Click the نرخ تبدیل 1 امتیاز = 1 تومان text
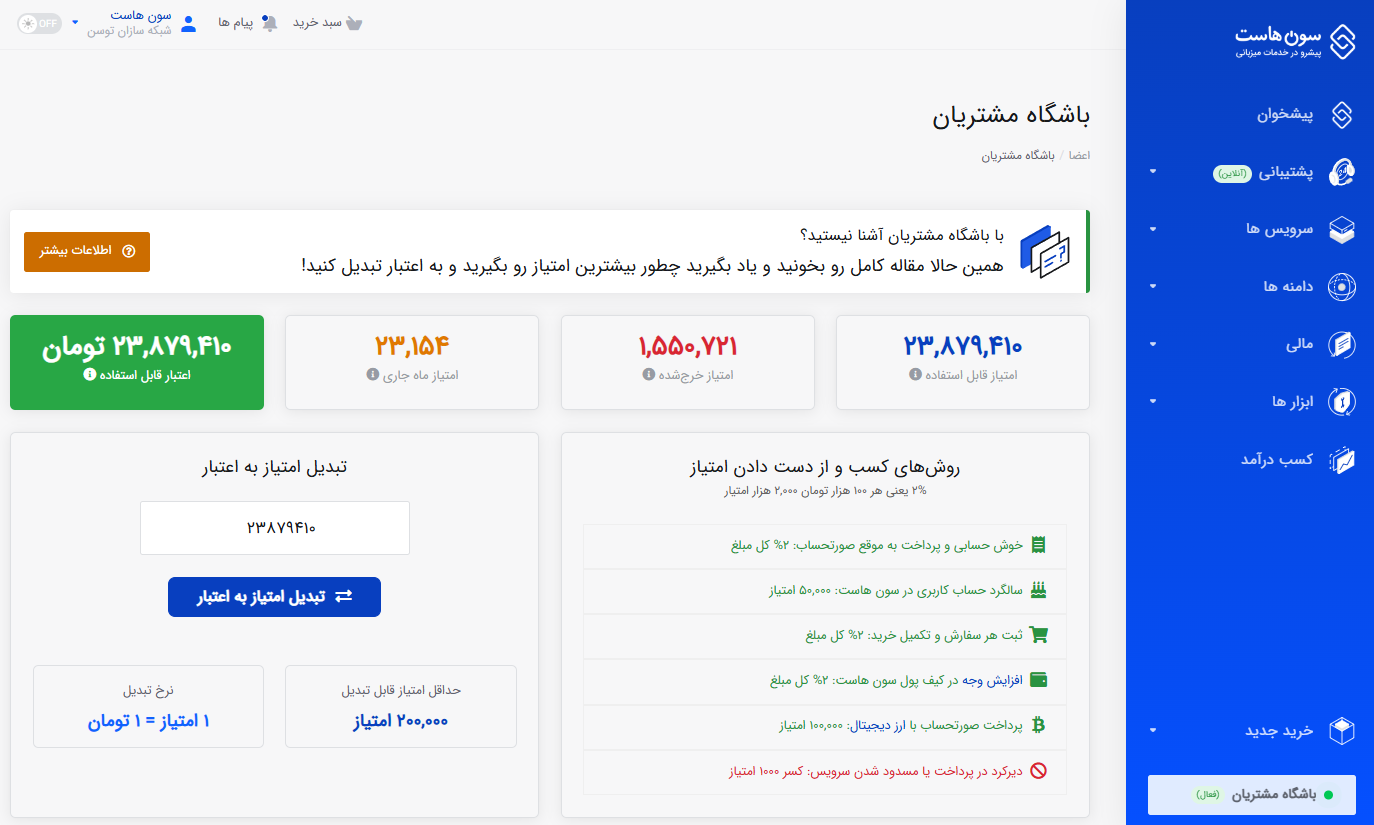The width and height of the screenshot is (1374, 825). click(149, 721)
